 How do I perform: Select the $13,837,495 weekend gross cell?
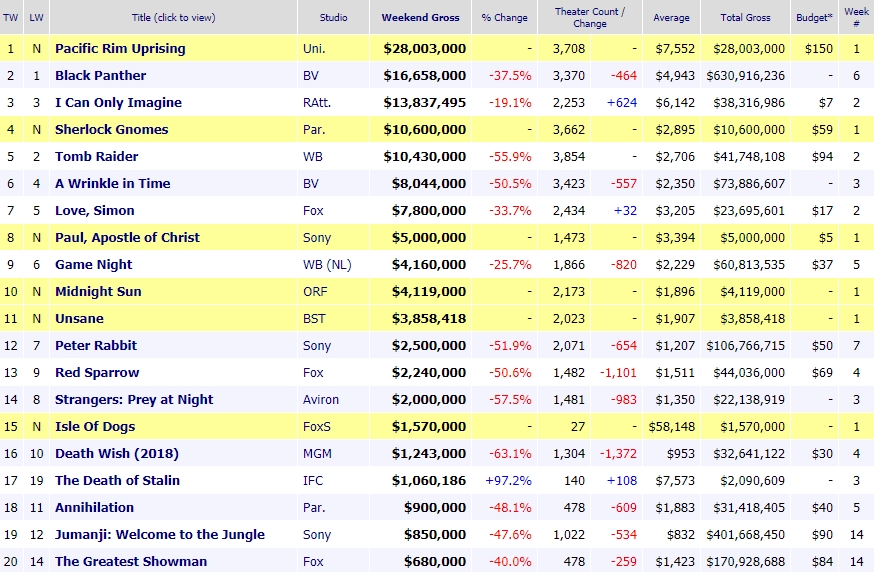(425, 103)
